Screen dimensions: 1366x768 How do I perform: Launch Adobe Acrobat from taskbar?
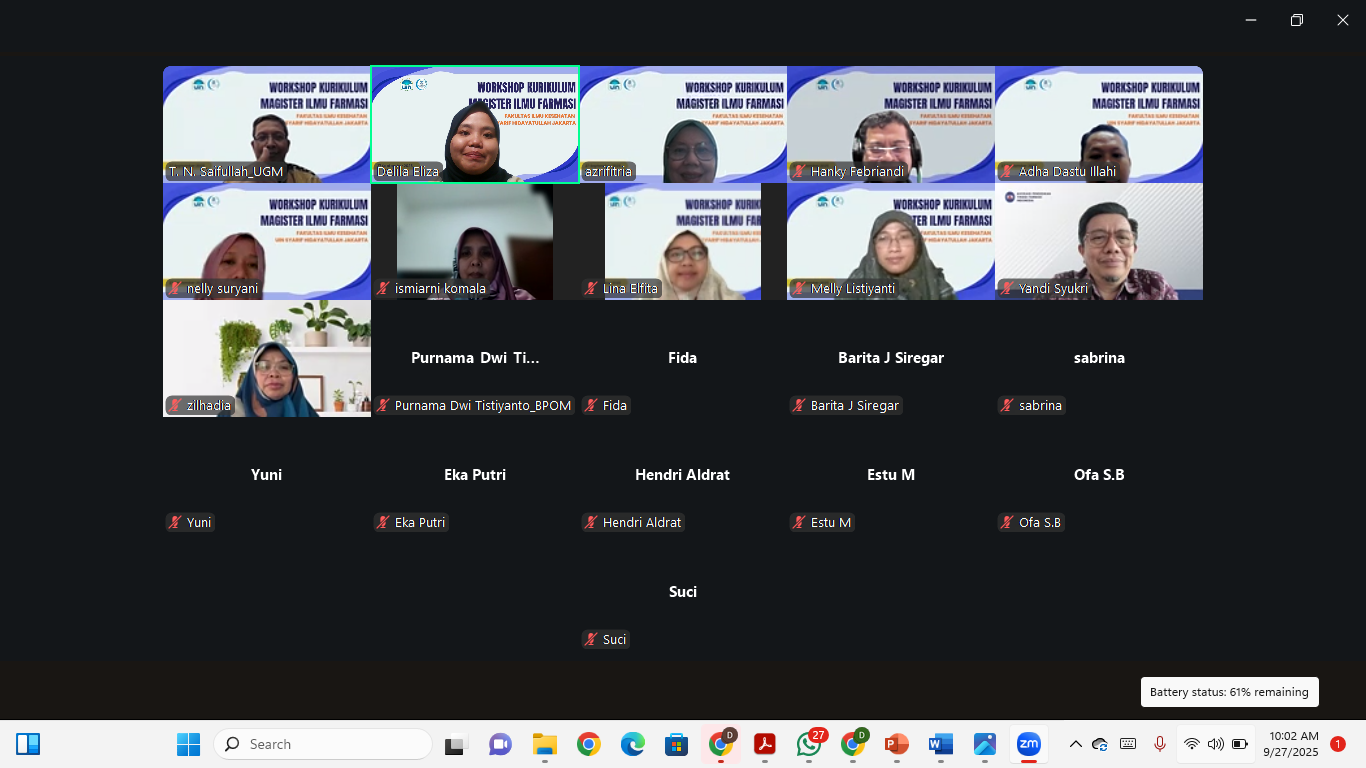pos(765,744)
